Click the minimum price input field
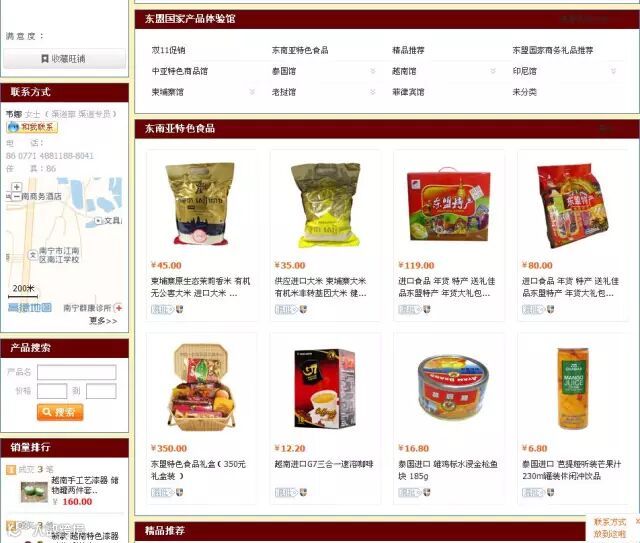The height and width of the screenshot is (543, 640). [52, 391]
